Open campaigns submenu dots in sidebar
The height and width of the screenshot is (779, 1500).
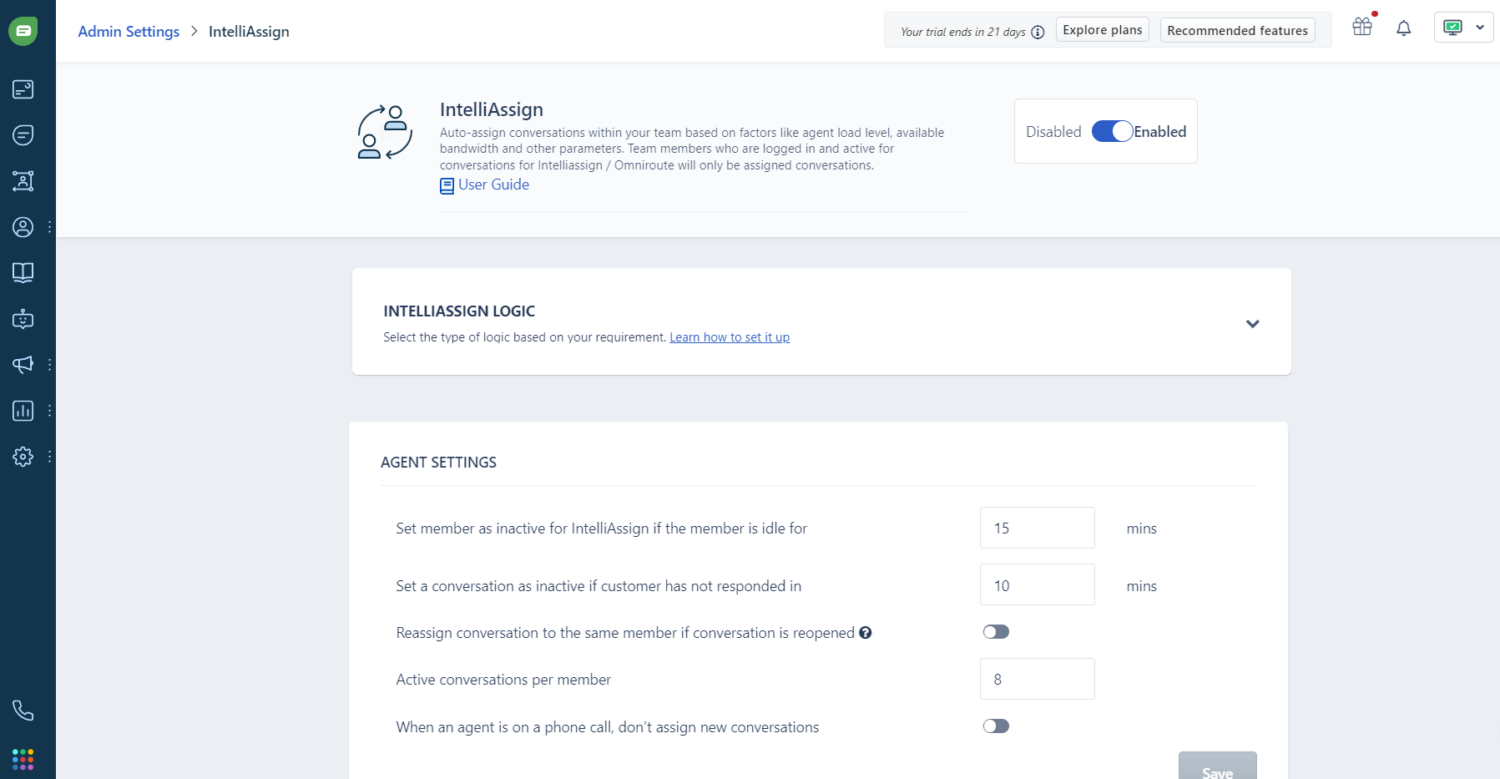point(49,365)
